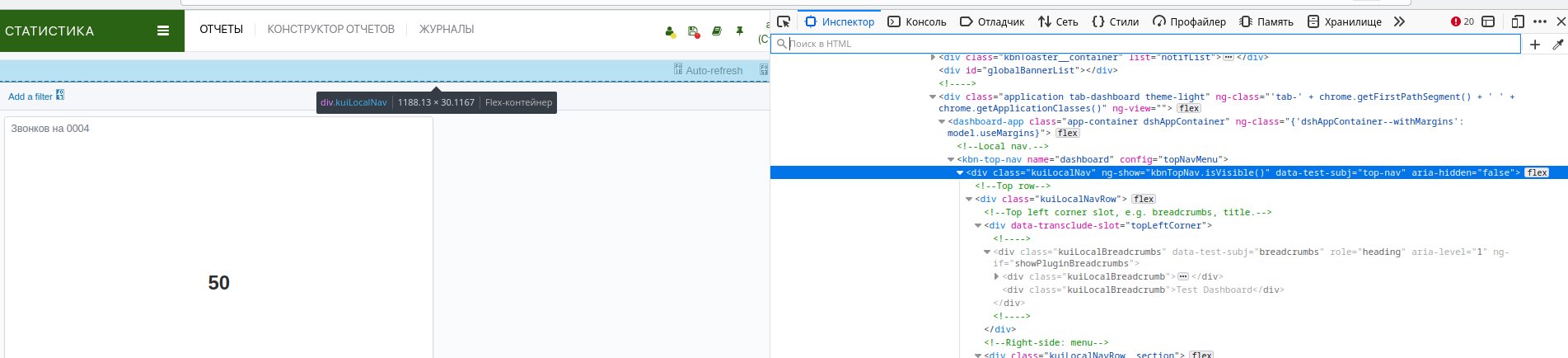Collapse the kbn-top-nav tree node

[x=951, y=159]
